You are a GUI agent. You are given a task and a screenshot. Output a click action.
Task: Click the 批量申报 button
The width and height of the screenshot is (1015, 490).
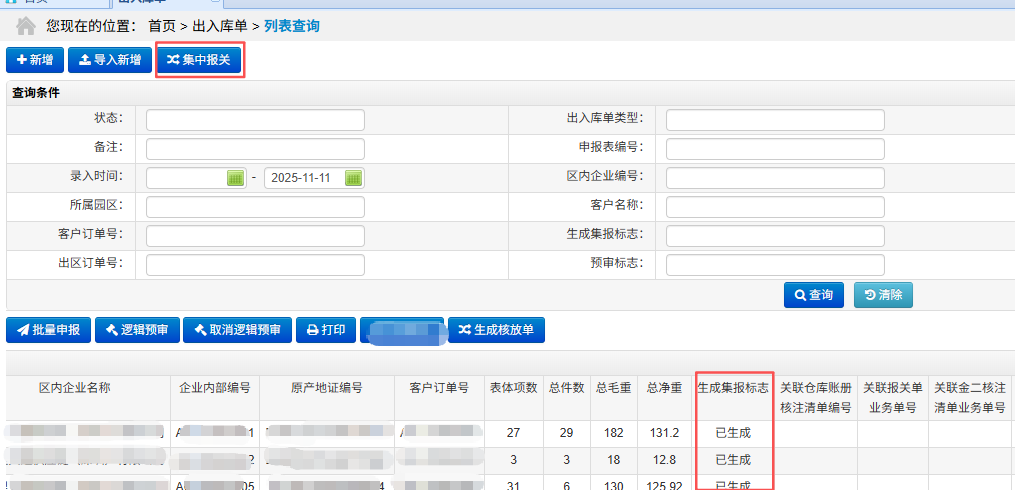pyautogui.click(x=48, y=330)
